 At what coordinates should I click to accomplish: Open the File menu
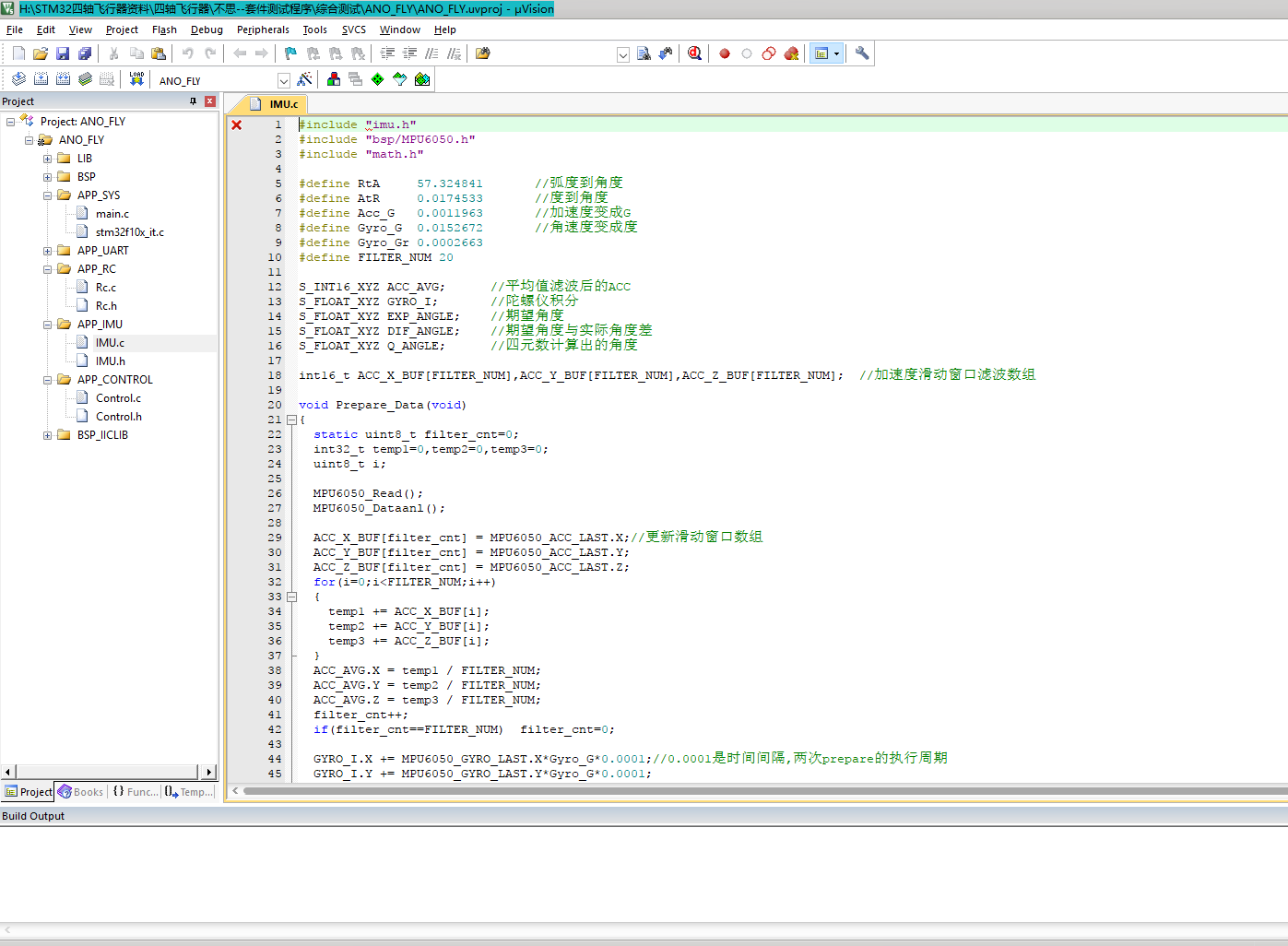click(x=15, y=30)
